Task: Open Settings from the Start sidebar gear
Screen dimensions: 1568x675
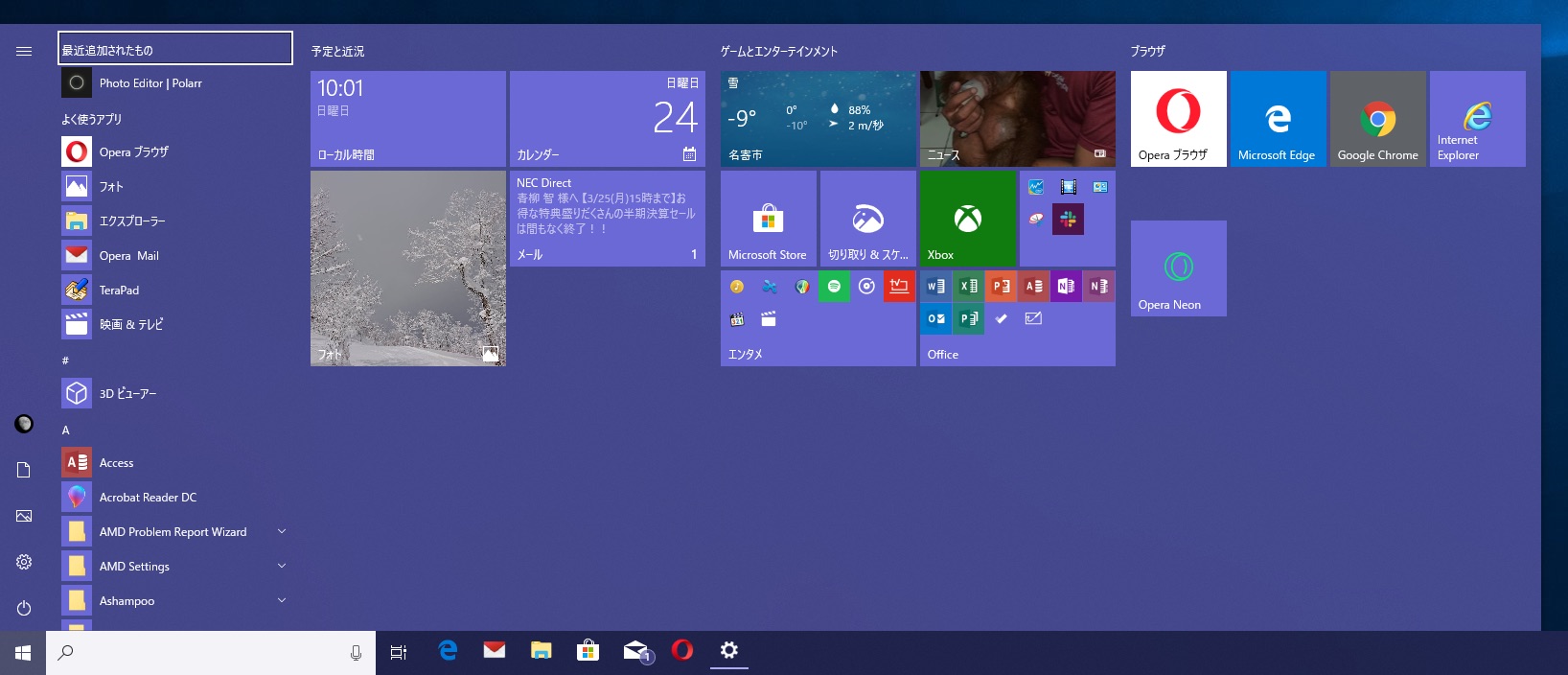Action: 24,562
